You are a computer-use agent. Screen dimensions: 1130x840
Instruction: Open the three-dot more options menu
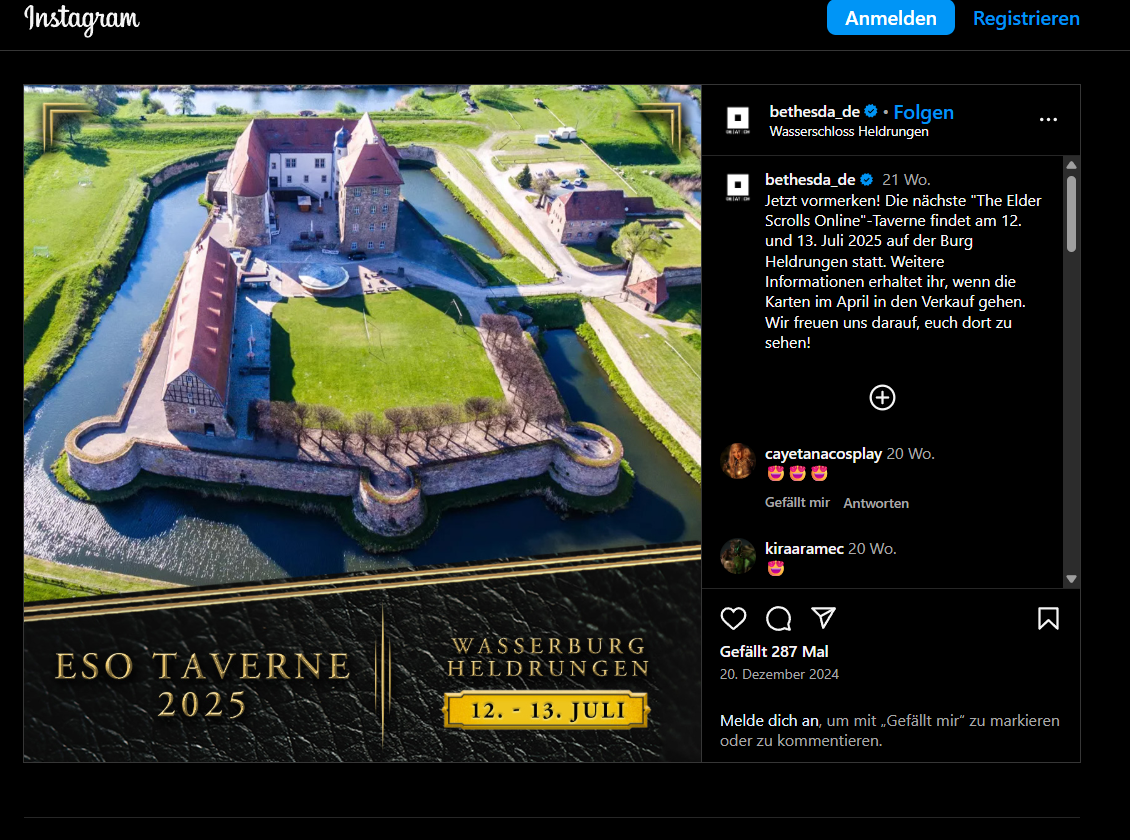point(1048,120)
